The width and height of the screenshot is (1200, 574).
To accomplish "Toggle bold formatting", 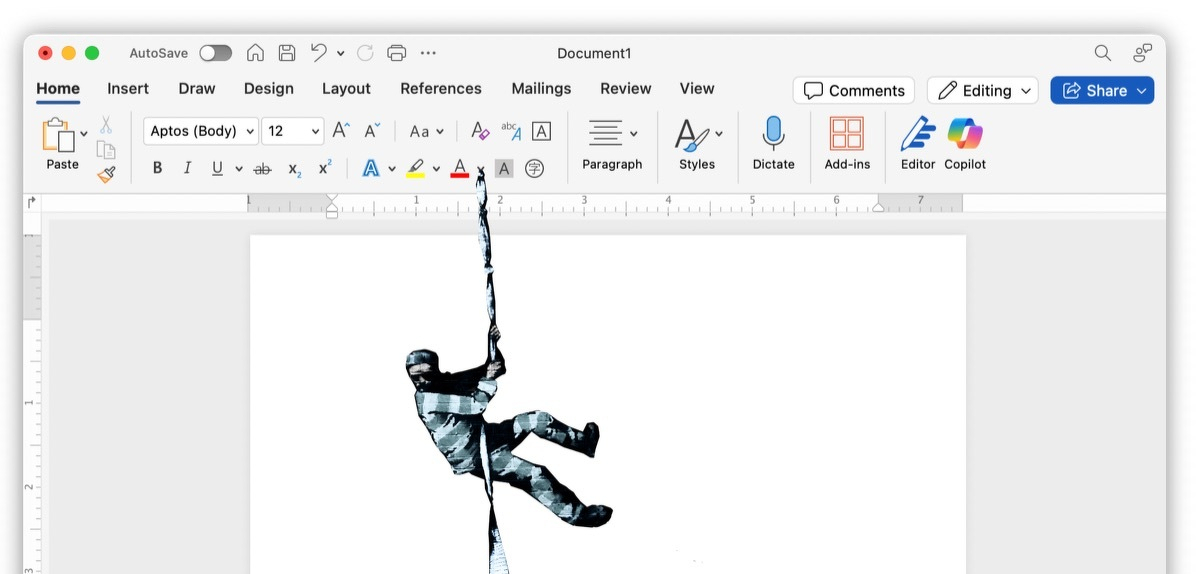I will click(157, 169).
